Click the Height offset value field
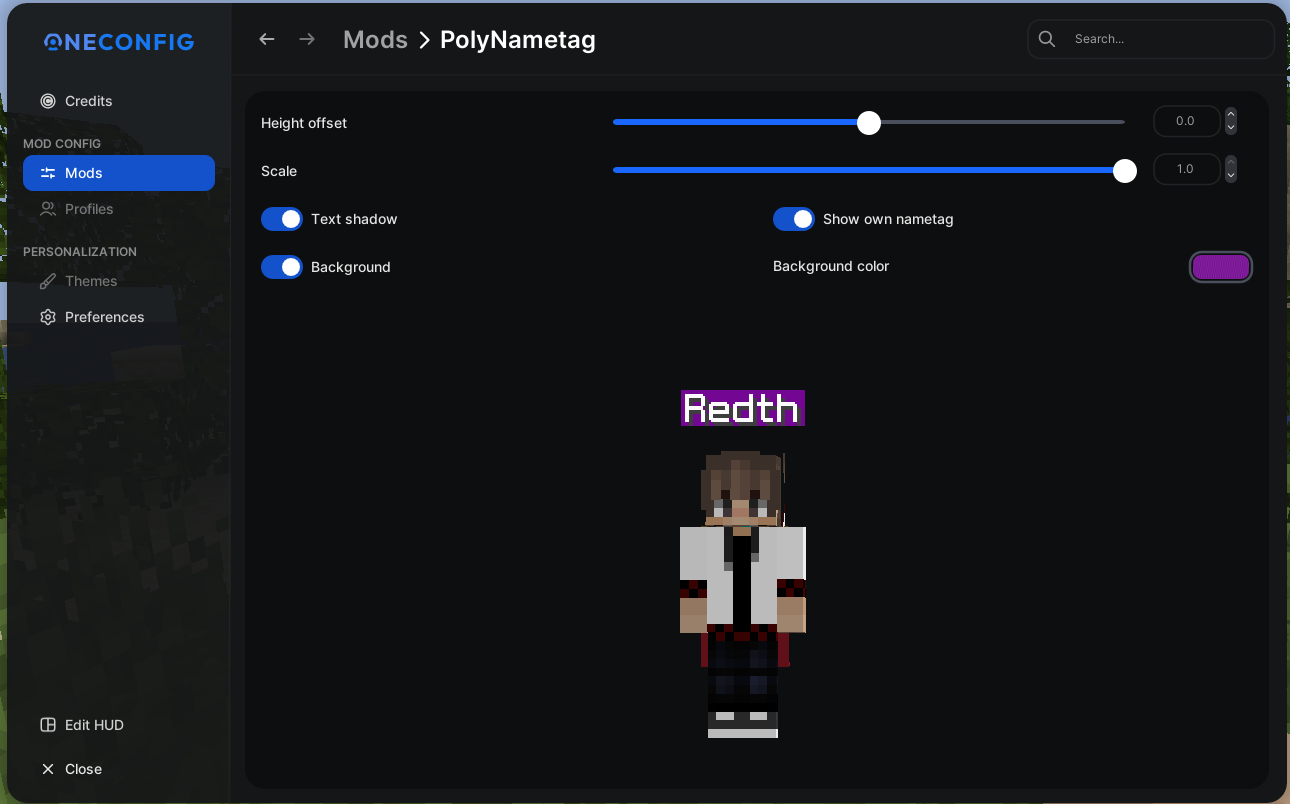Image resolution: width=1290 pixels, height=804 pixels. [x=1186, y=121]
